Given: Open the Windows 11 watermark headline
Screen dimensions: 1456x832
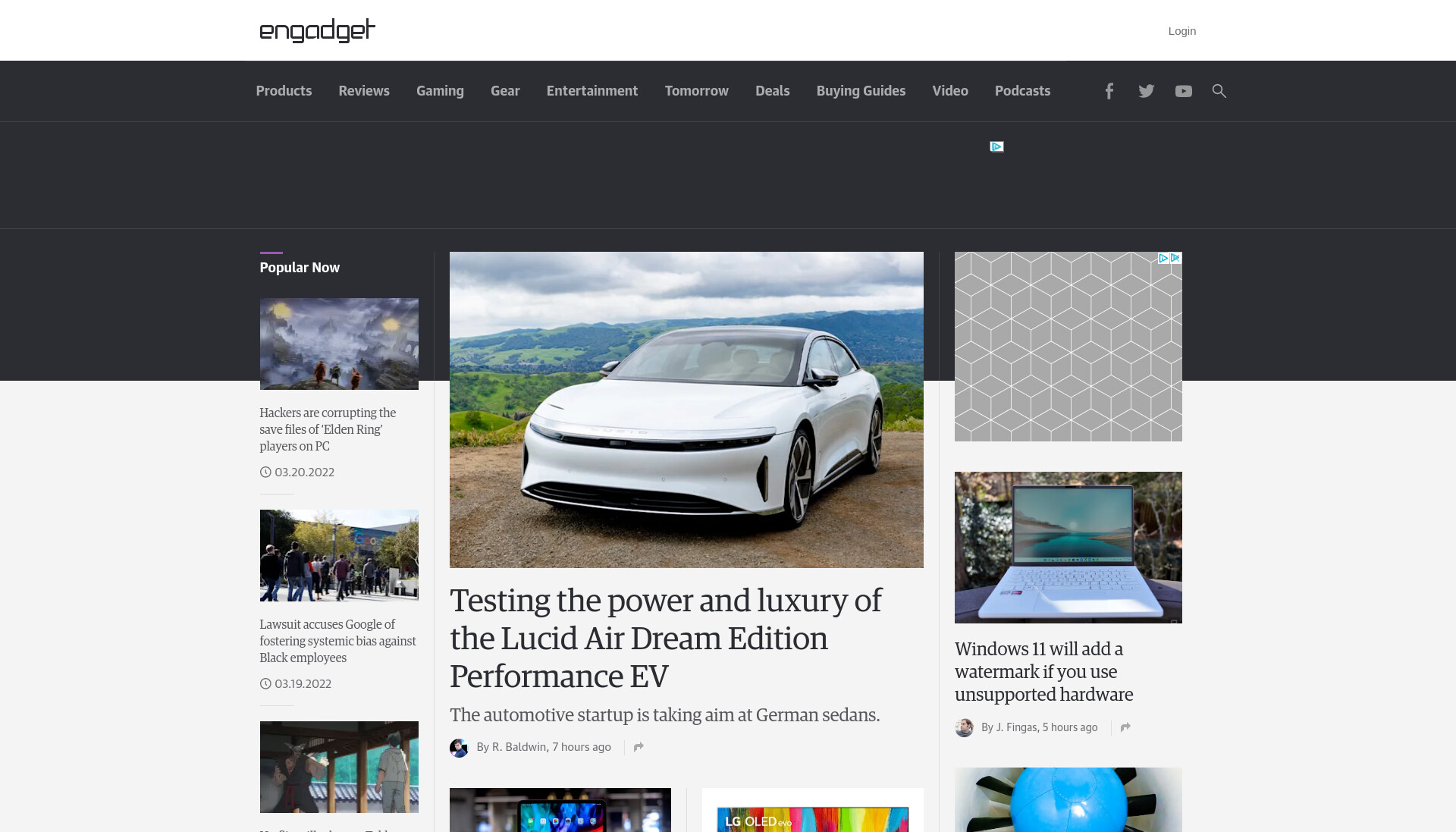Looking at the screenshot, I should click(x=1043, y=671).
